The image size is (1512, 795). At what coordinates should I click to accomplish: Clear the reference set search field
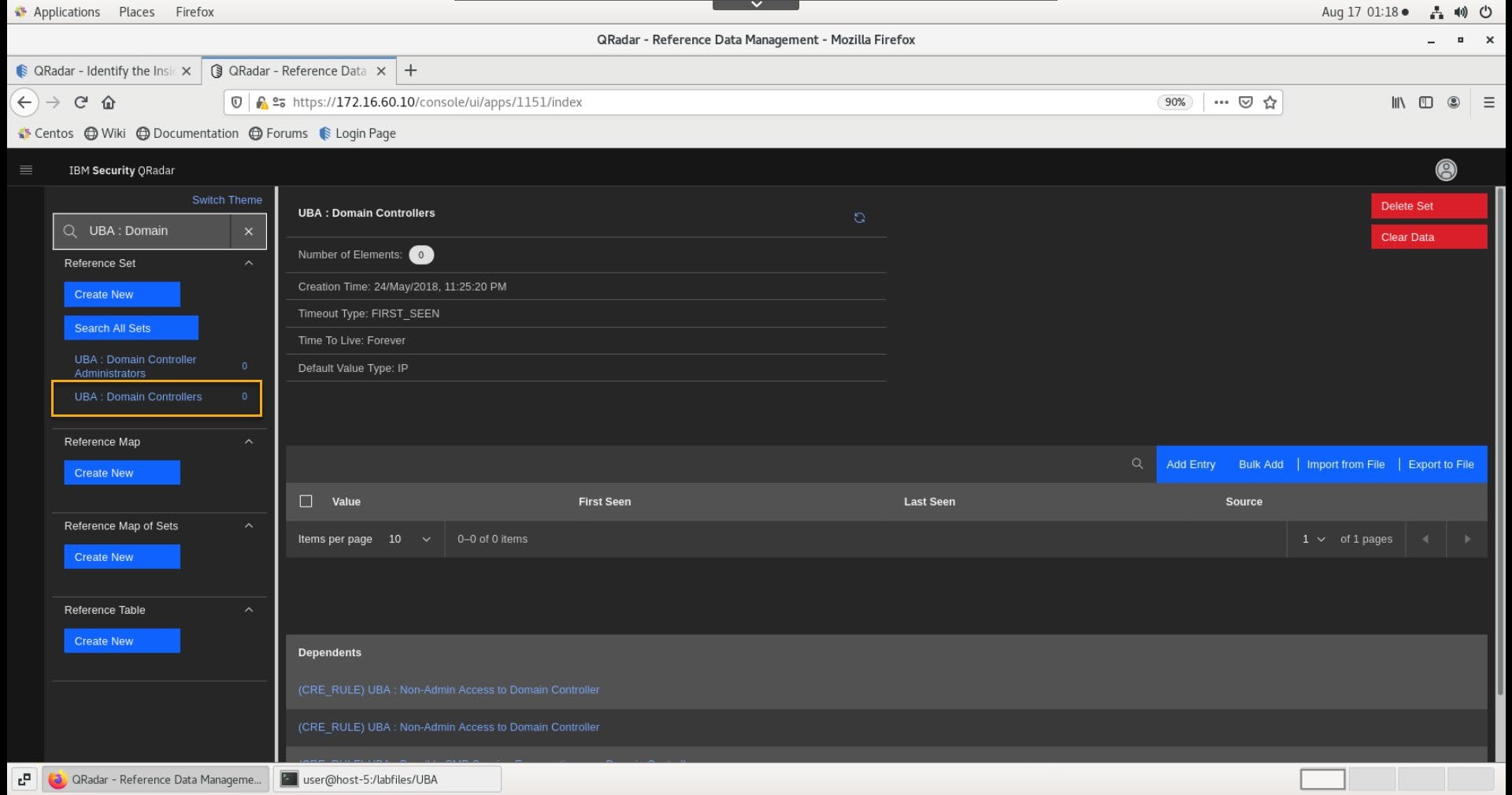[248, 231]
